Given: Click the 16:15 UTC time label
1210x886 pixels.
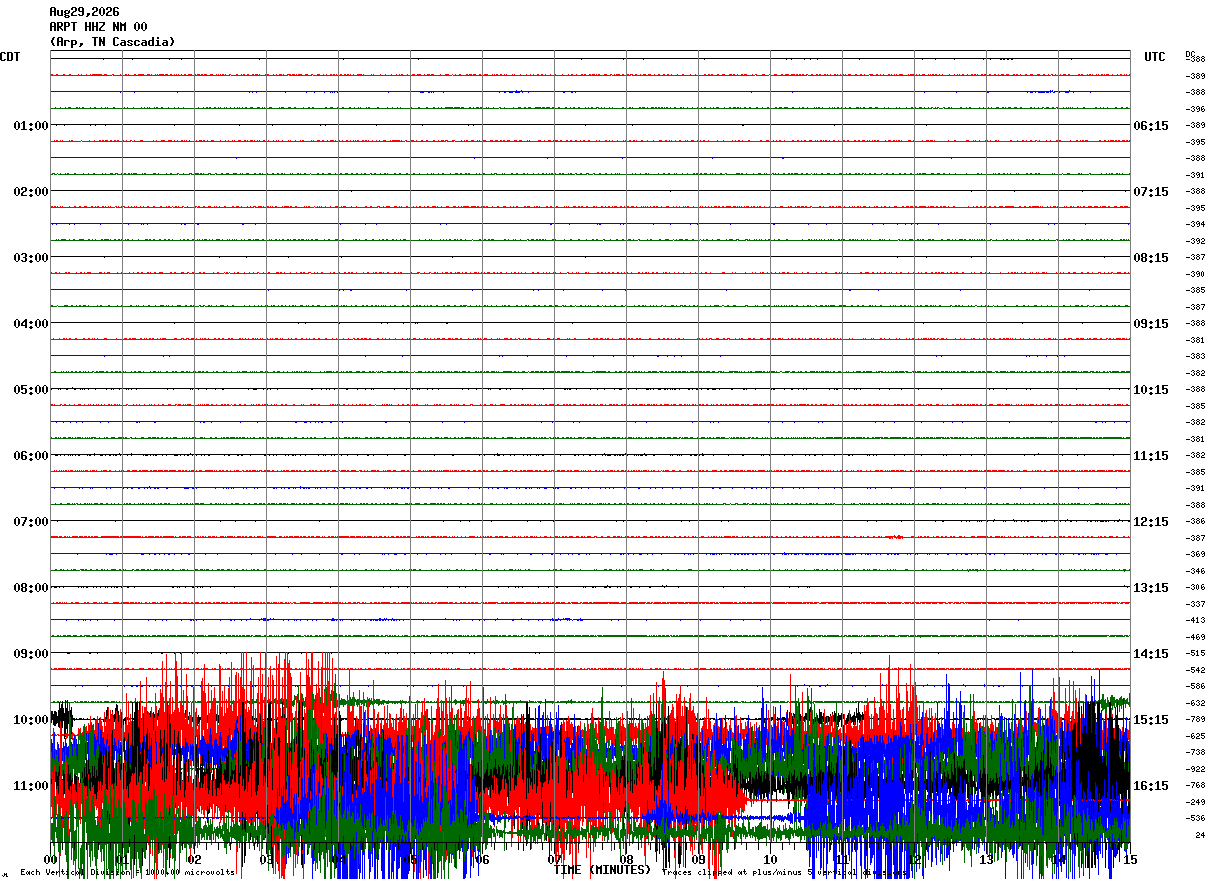Looking at the screenshot, I should (1150, 786).
